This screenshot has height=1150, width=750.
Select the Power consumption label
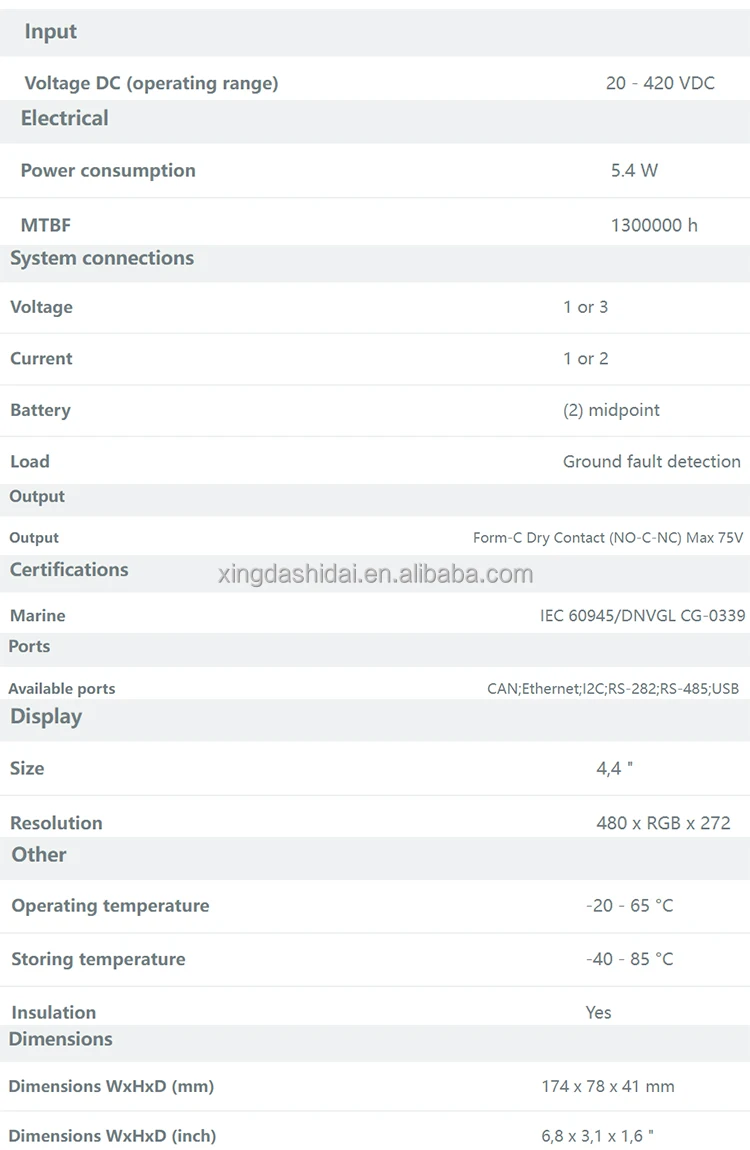pyautogui.click(x=108, y=170)
